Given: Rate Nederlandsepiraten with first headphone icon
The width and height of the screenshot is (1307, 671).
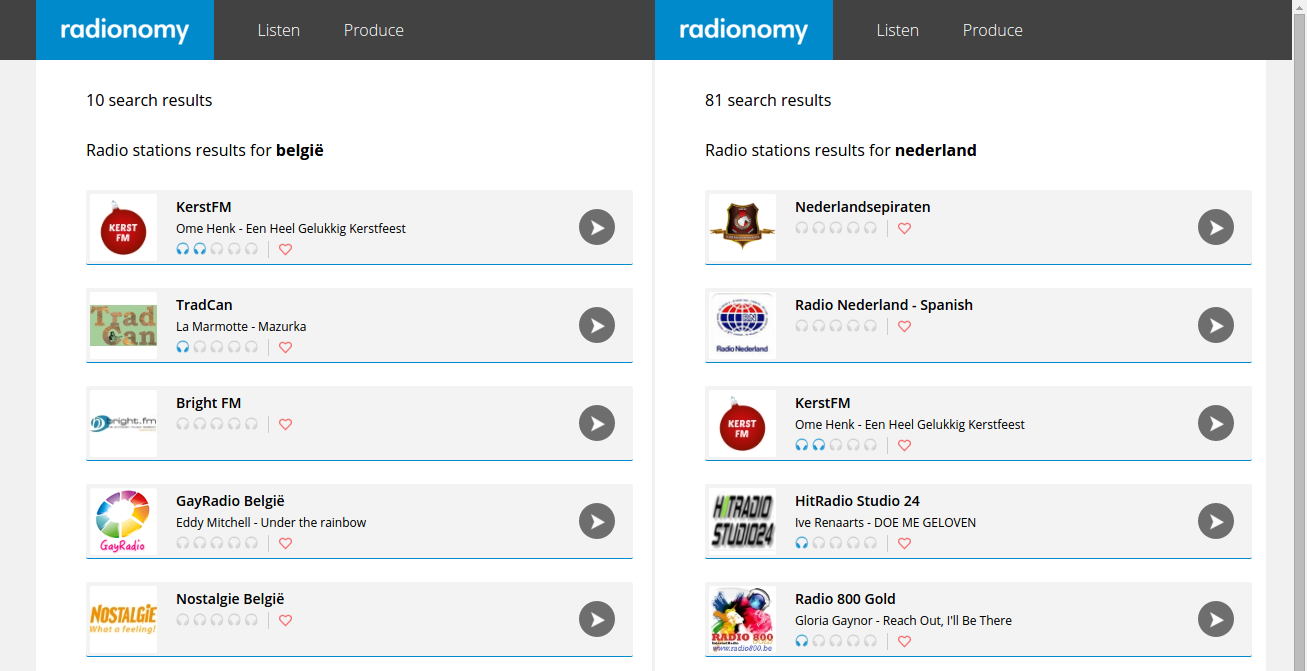Looking at the screenshot, I should point(801,228).
